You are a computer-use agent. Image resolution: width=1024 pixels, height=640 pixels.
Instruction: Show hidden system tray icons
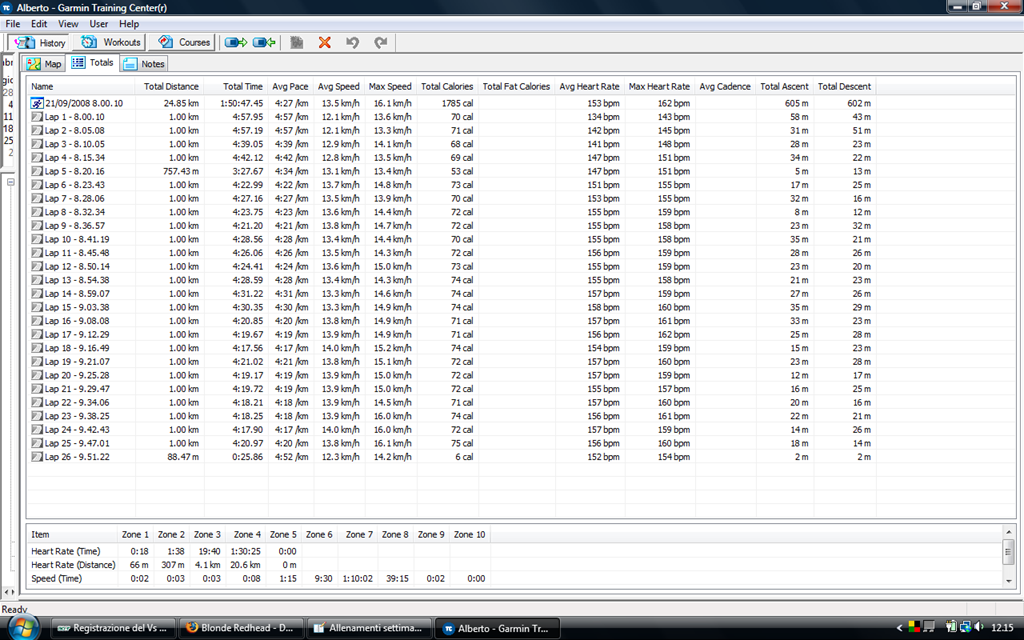click(899, 628)
